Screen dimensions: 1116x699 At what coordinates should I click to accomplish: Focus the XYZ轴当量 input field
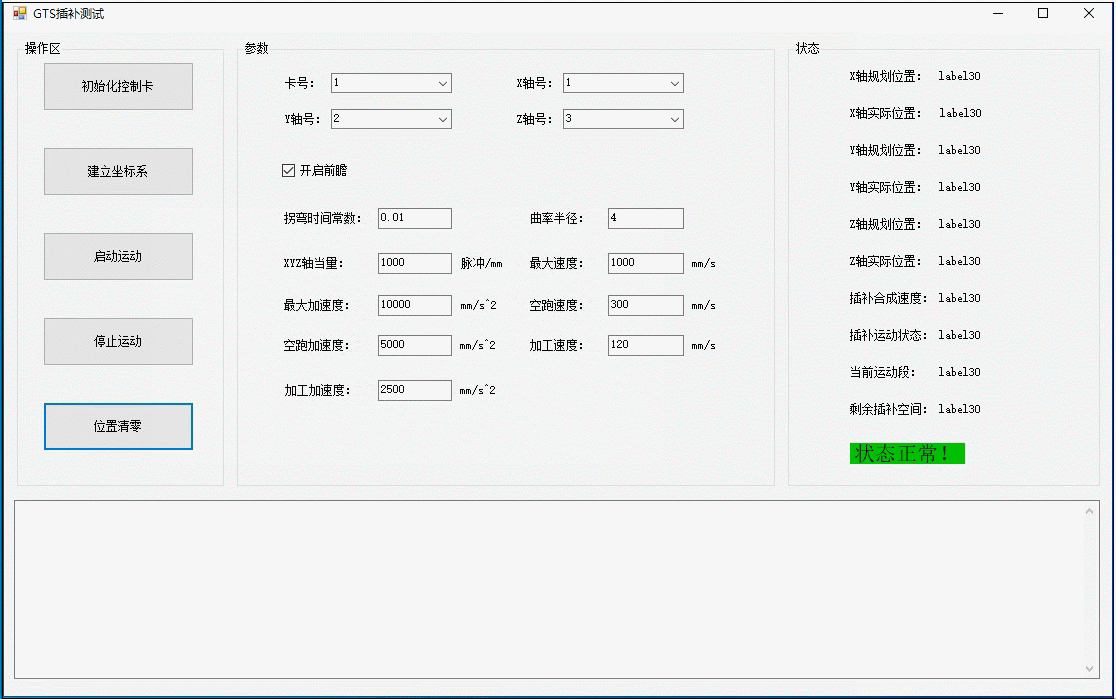414,263
